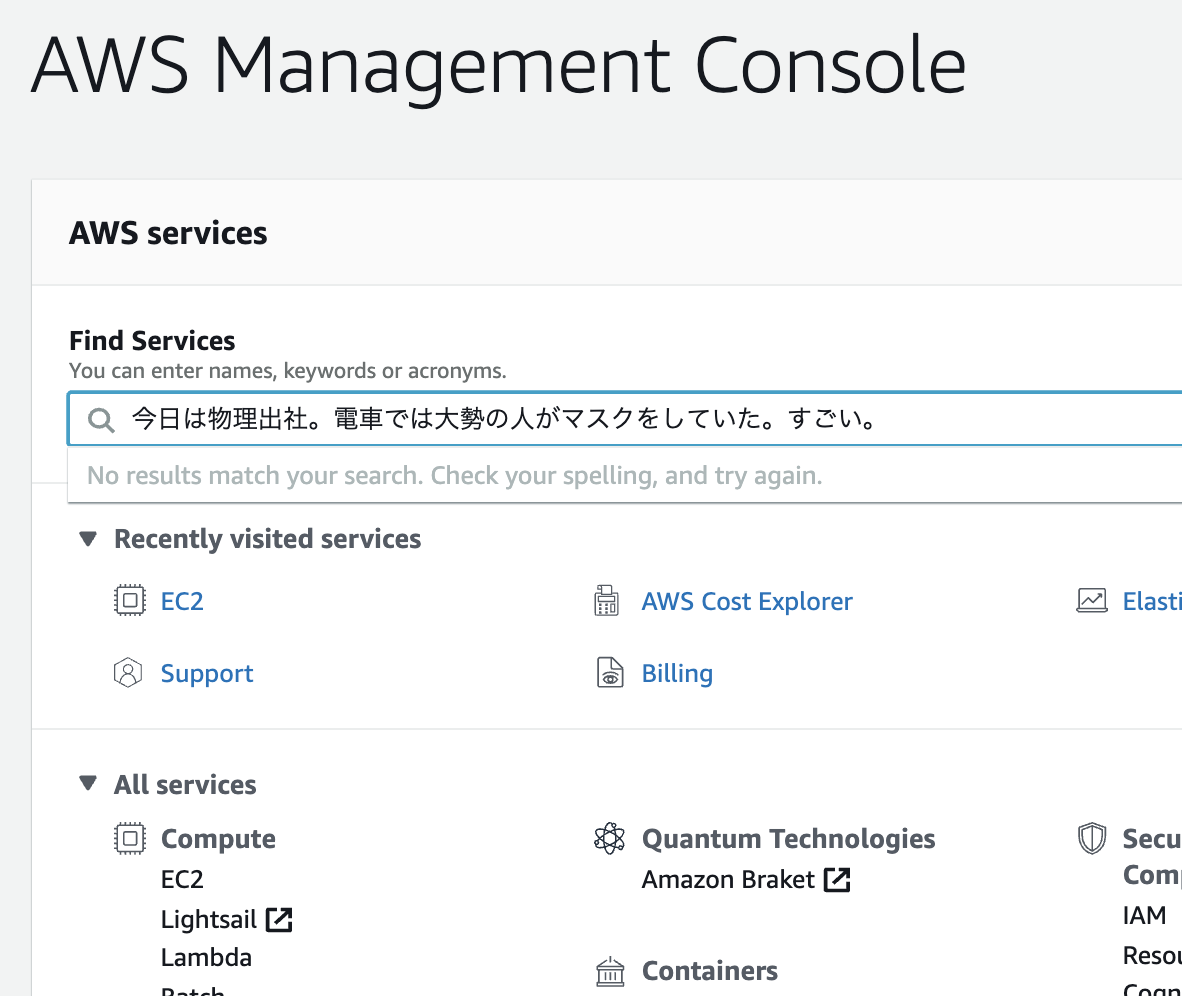The width and height of the screenshot is (1182, 996).
Task: Click the Security shield icon
Action: pos(1092,838)
